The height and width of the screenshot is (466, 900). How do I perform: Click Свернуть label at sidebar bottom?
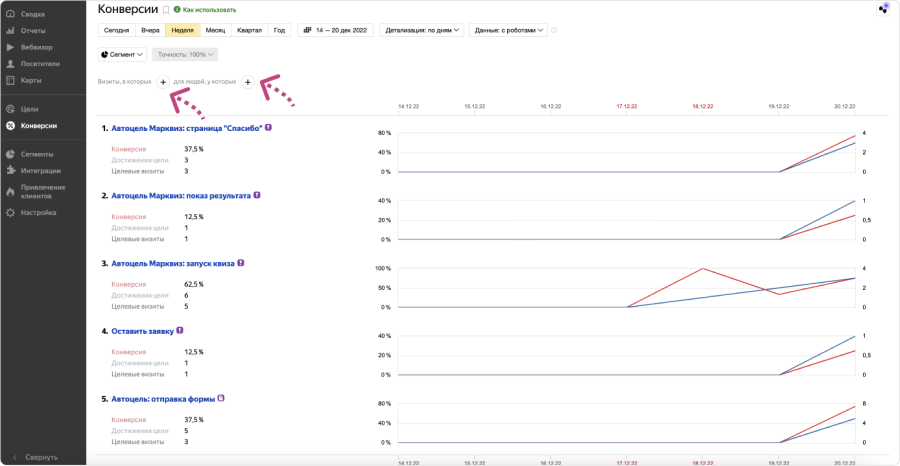pos(42,457)
